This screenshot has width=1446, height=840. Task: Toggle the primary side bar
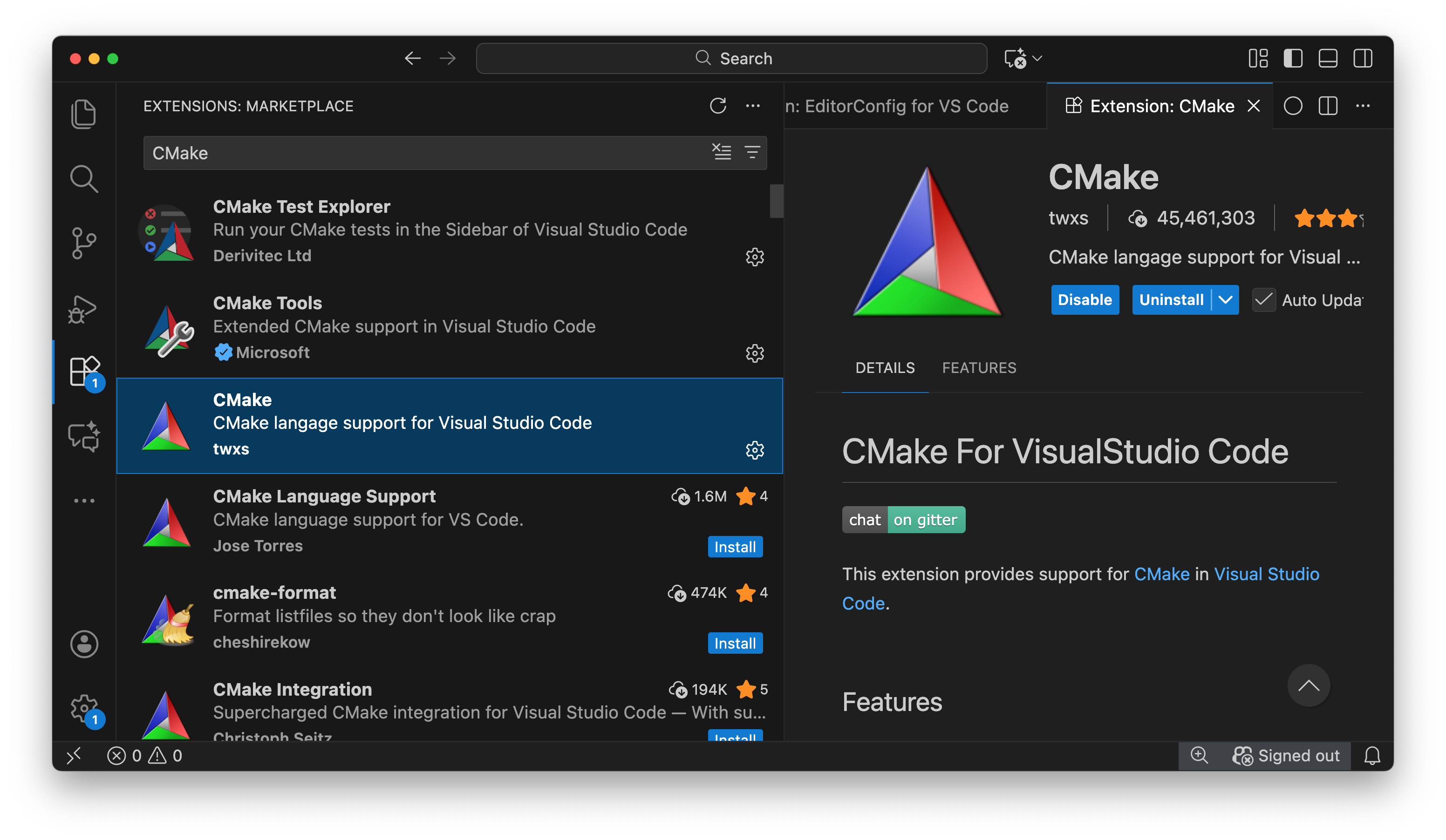coord(1293,59)
